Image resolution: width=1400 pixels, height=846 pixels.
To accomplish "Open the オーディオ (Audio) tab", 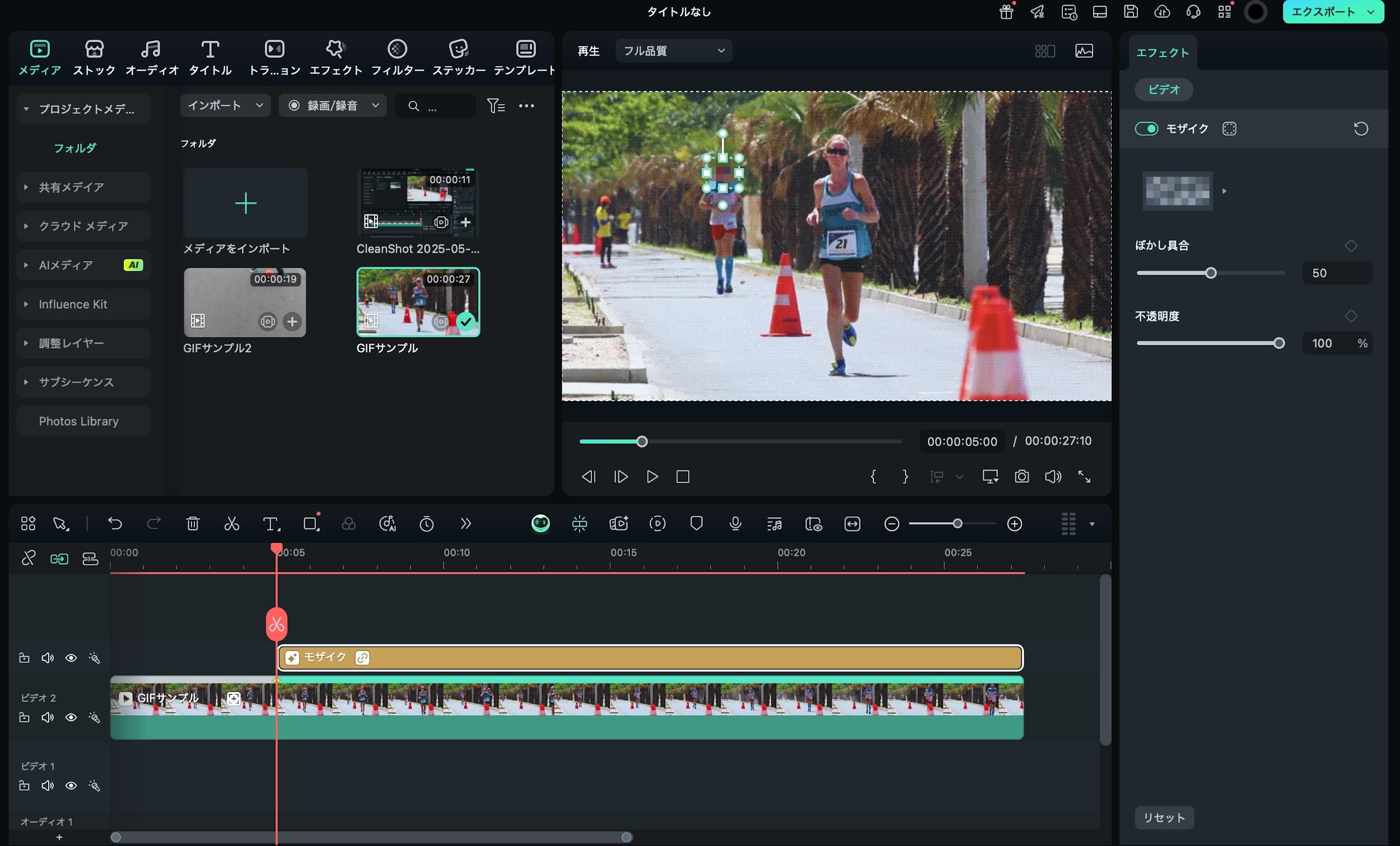I will pyautogui.click(x=151, y=57).
